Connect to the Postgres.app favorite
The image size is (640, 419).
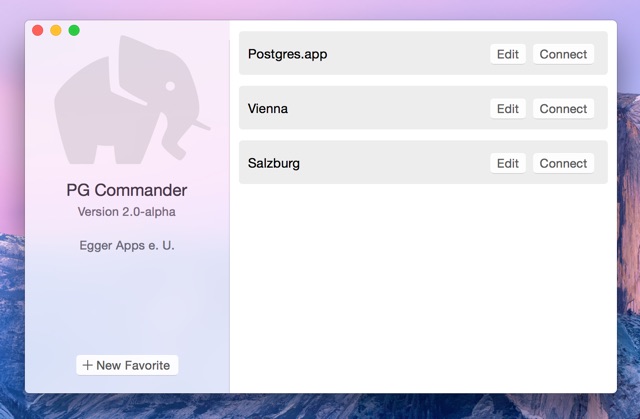pyautogui.click(x=563, y=54)
